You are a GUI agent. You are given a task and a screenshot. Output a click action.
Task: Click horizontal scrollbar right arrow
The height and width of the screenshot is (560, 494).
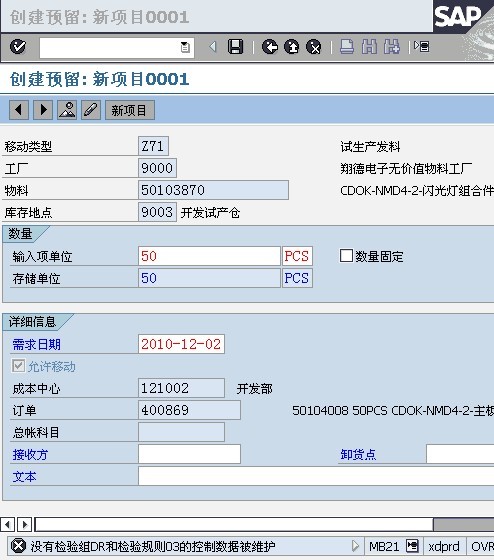click(x=24, y=524)
